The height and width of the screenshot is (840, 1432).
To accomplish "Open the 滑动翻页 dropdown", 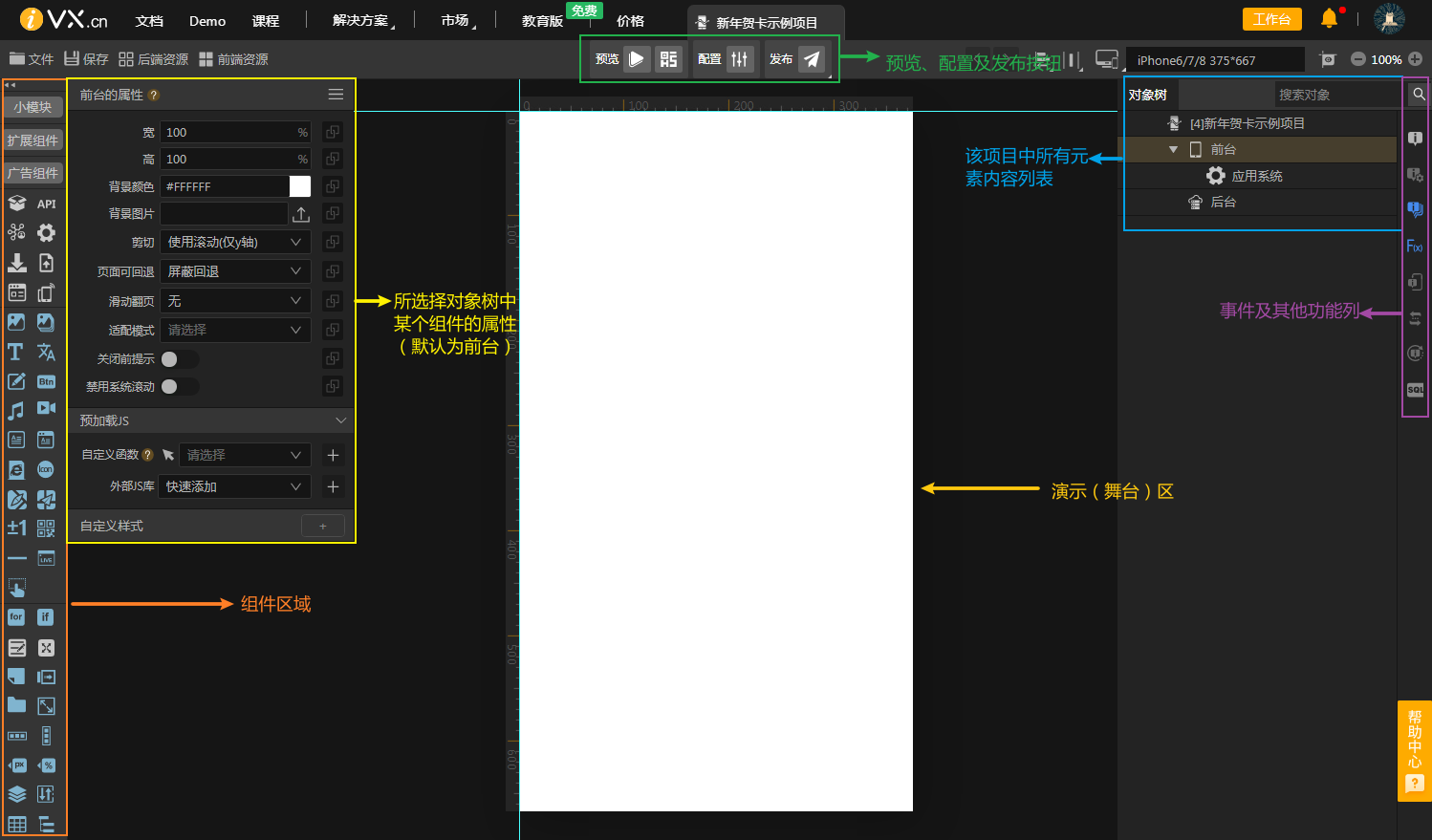I will [x=235, y=301].
